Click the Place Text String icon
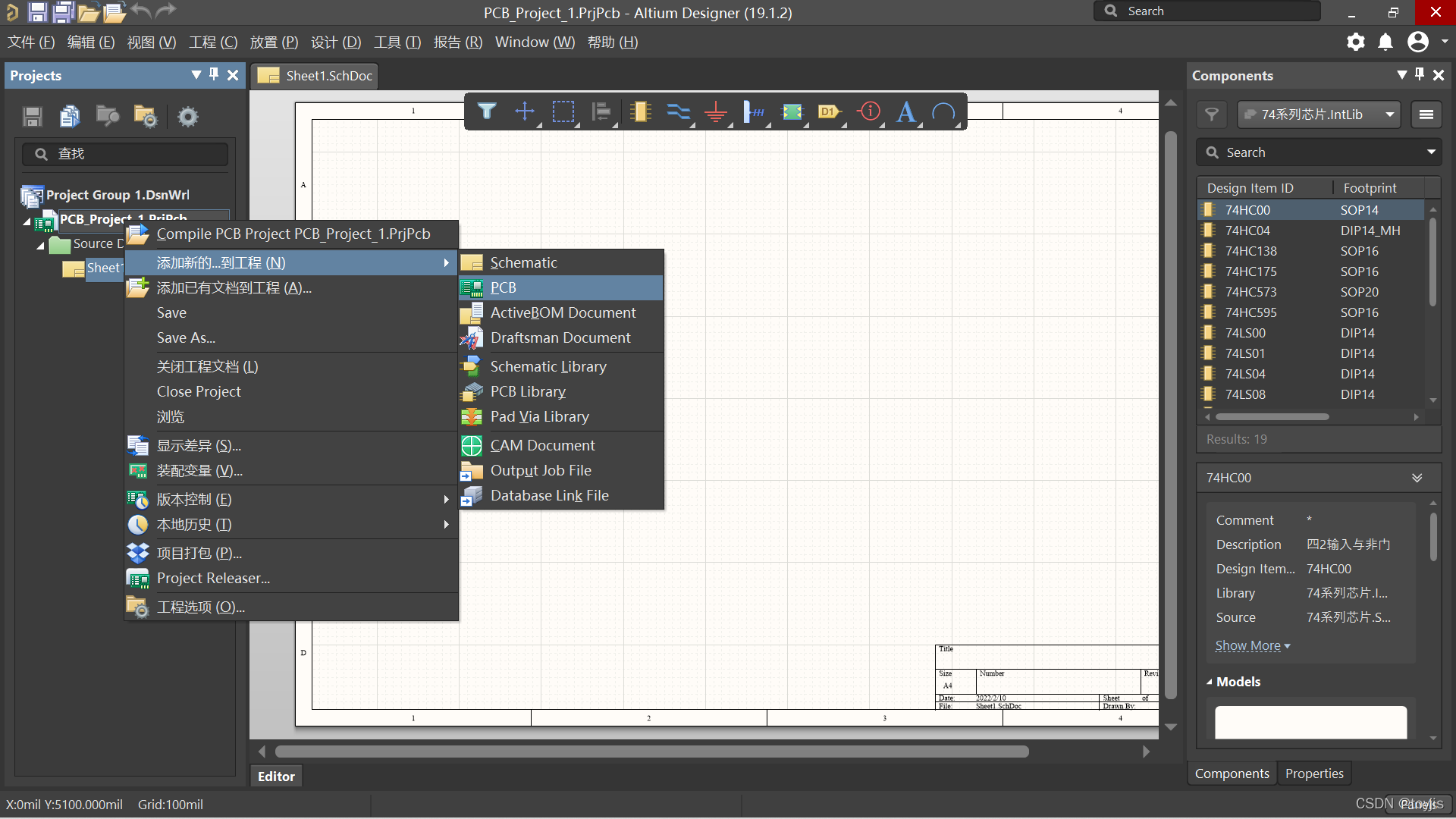This screenshot has height=819, width=1456. click(905, 112)
